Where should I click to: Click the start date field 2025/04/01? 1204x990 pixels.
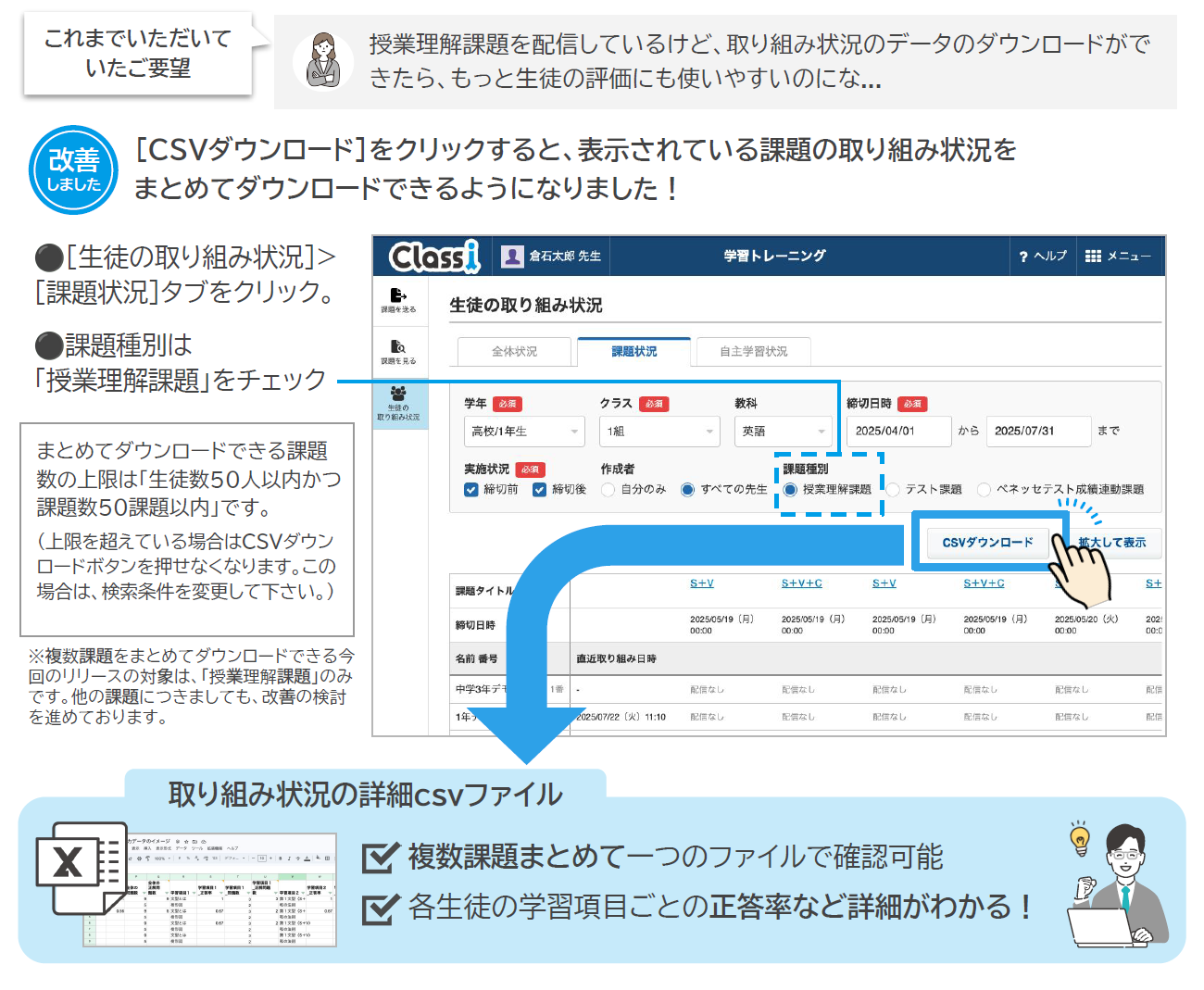coord(898,432)
